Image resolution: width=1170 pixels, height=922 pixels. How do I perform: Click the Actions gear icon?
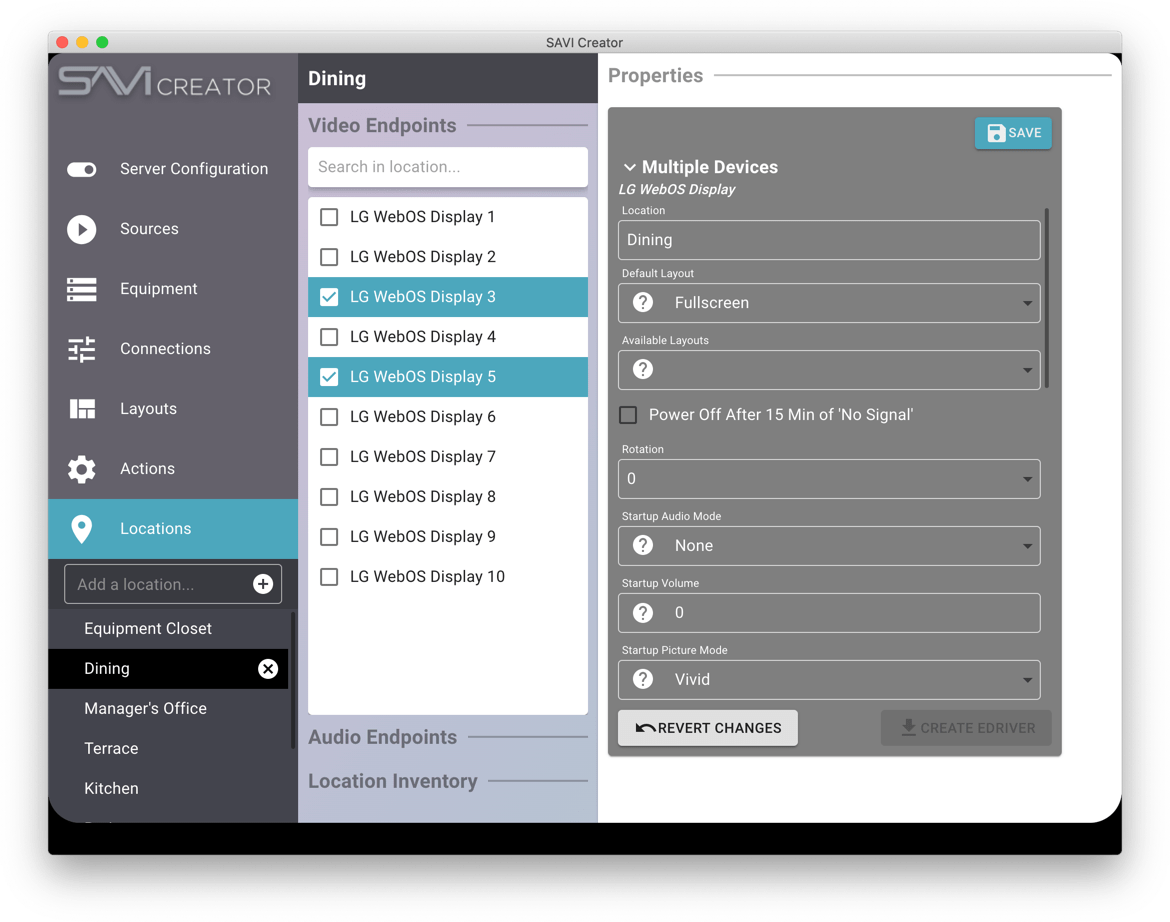pyautogui.click(x=81, y=469)
